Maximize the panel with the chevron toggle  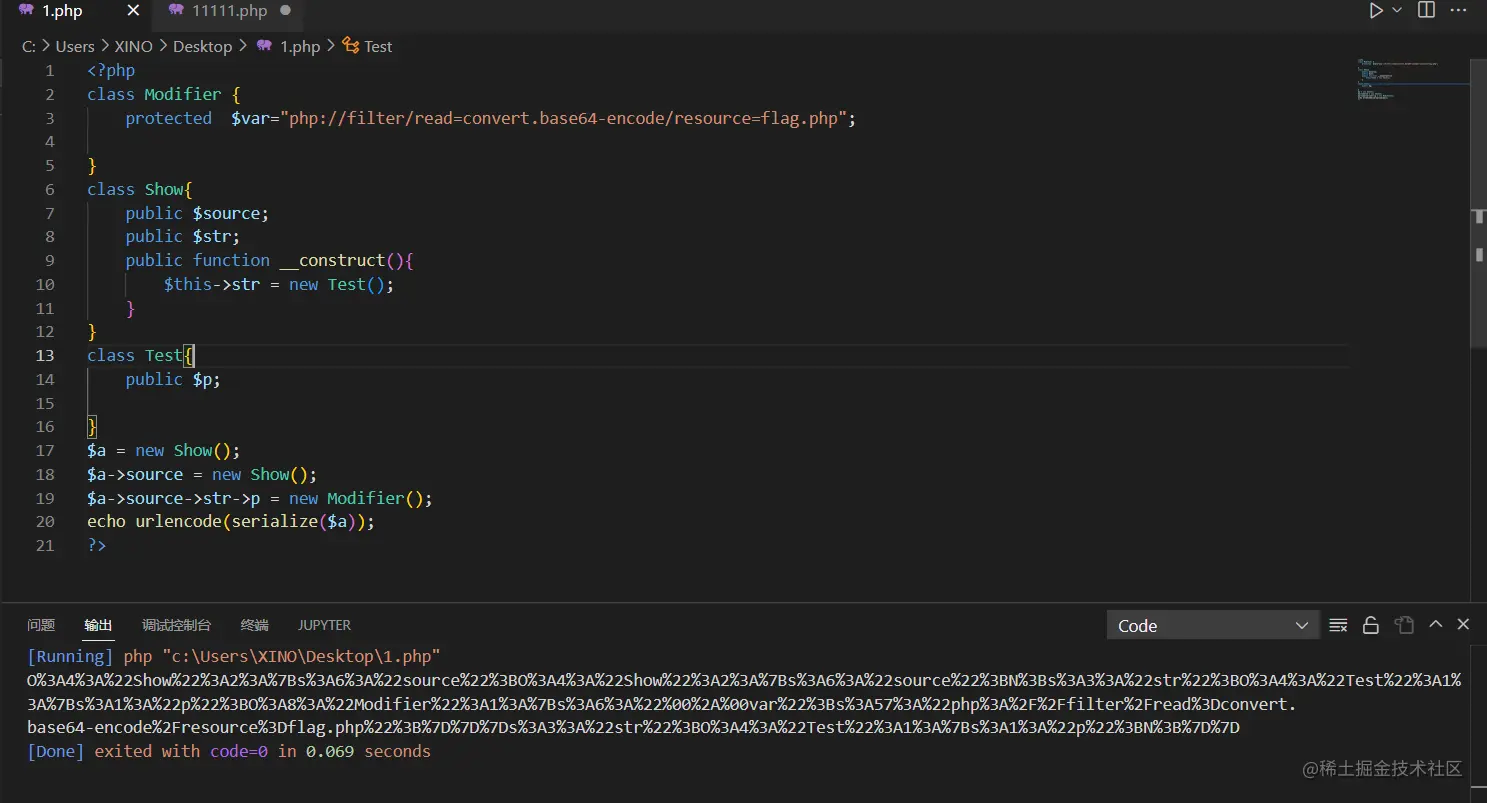pos(1435,624)
